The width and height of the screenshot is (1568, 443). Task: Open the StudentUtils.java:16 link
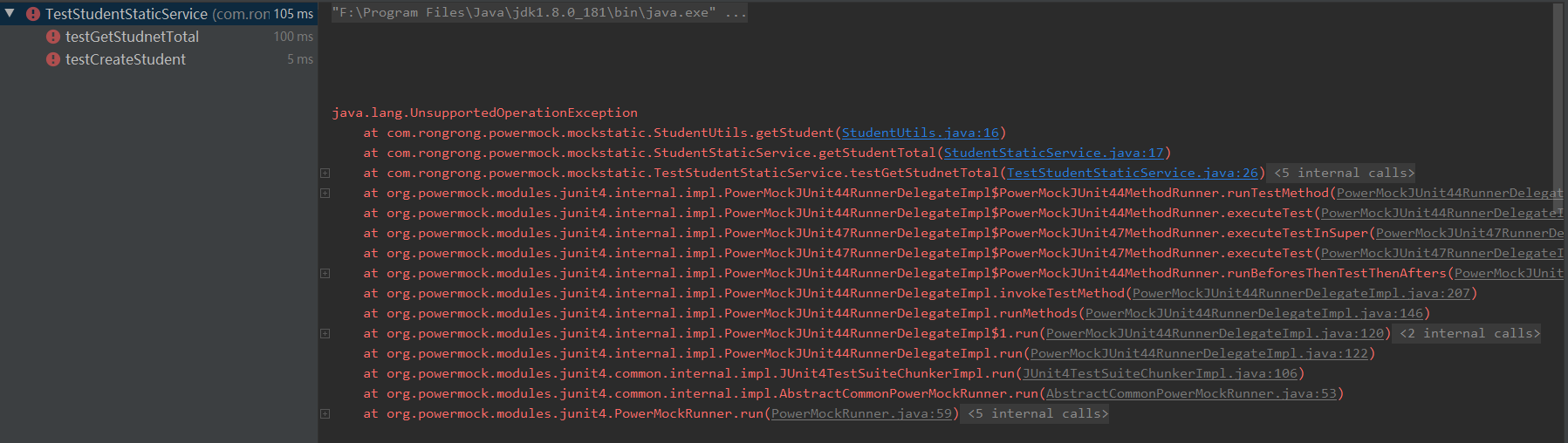[x=920, y=133]
